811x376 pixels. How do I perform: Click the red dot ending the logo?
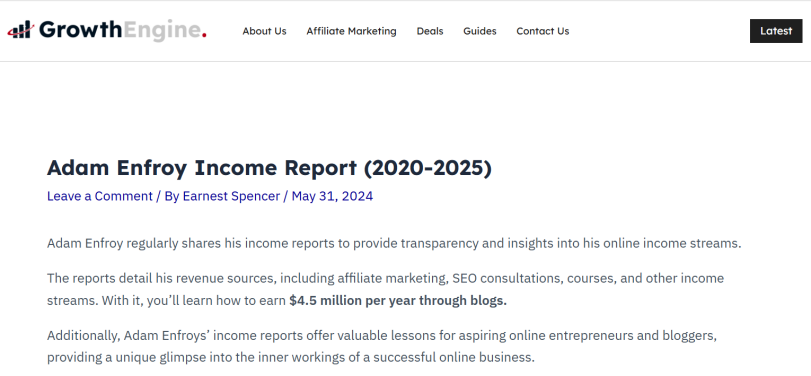pyautogui.click(x=204, y=35)
